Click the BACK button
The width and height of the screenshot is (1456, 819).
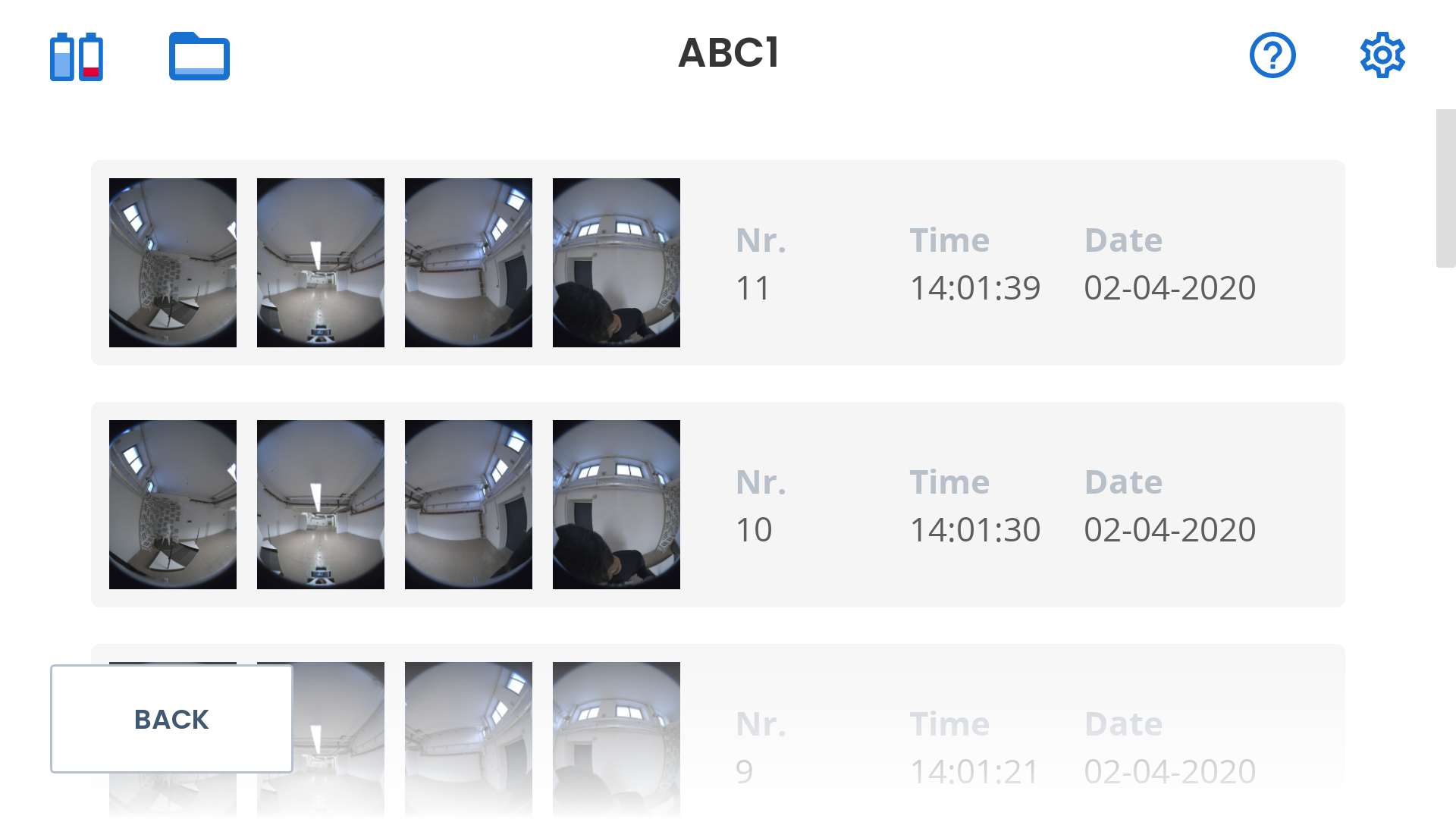[x=171, y=719]
